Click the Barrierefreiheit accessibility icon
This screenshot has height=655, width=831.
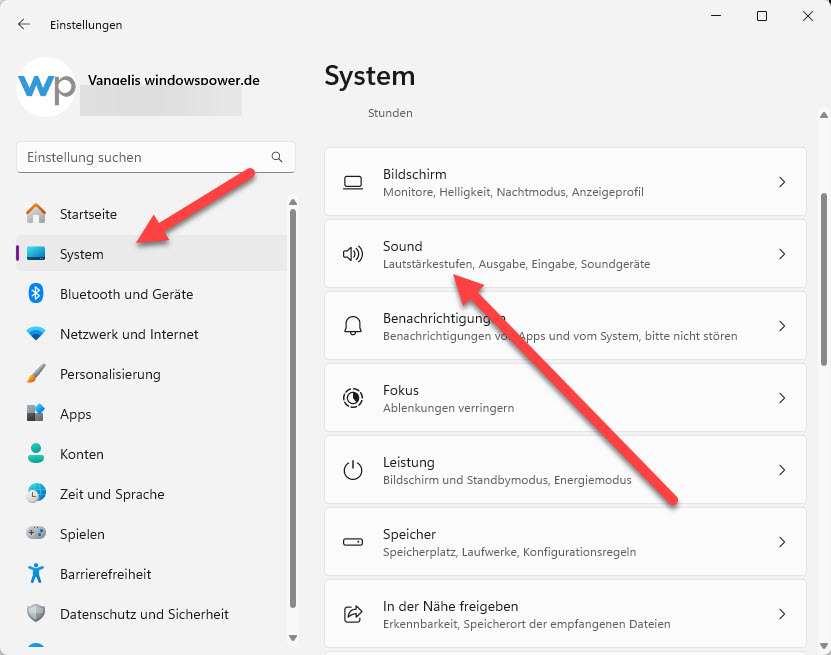(36, 573)
